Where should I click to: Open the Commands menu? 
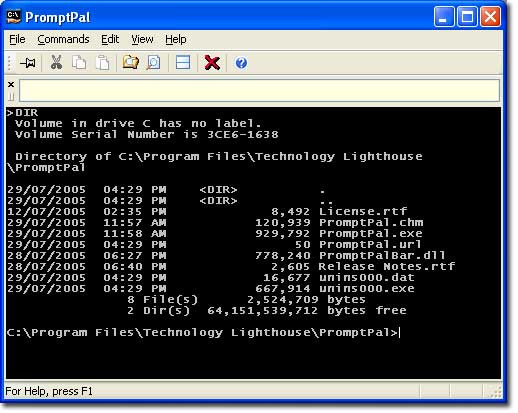(63, 39)
